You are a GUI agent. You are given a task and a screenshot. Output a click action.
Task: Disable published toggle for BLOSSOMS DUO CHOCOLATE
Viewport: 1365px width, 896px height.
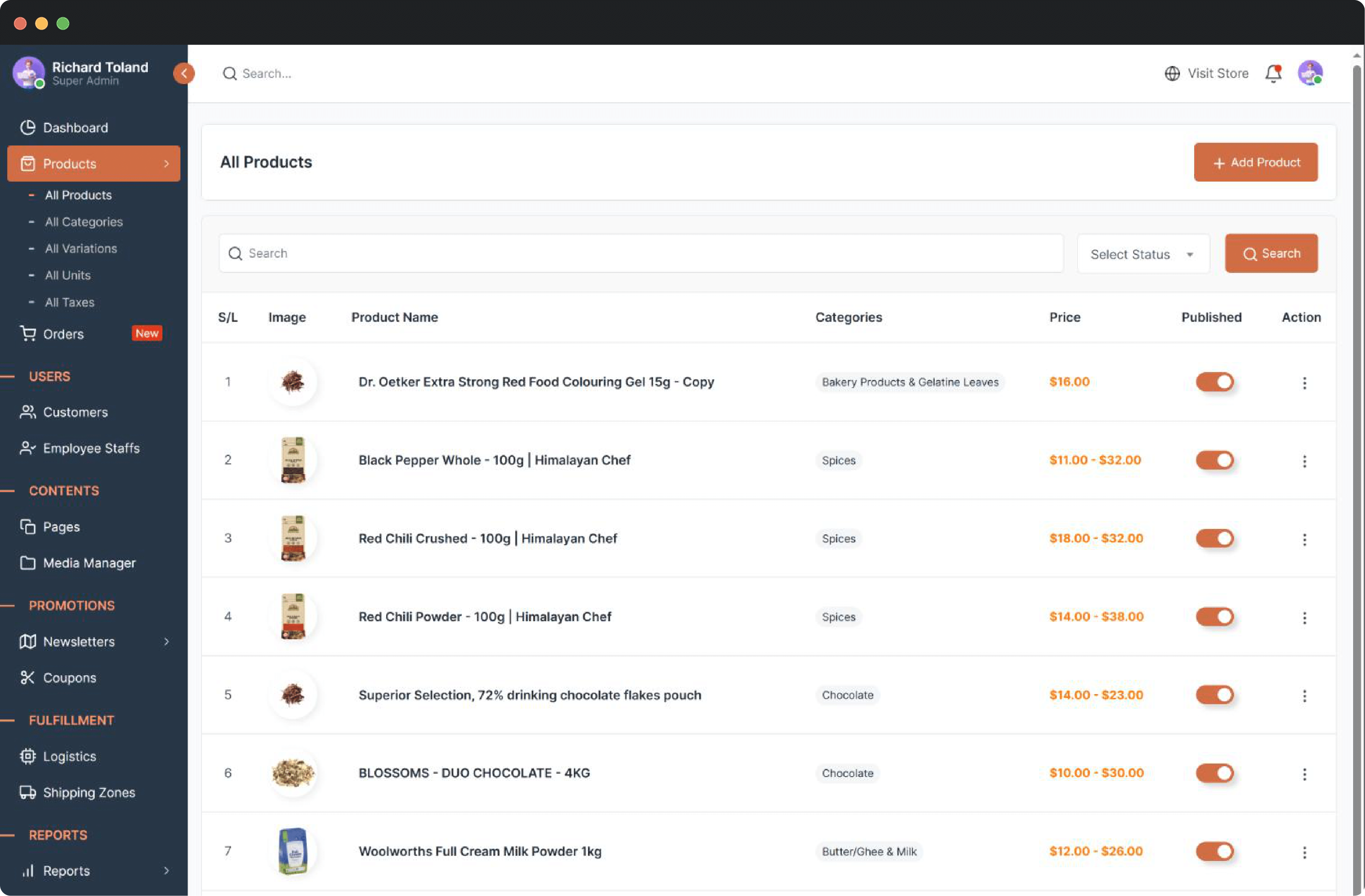(1214, 772)
